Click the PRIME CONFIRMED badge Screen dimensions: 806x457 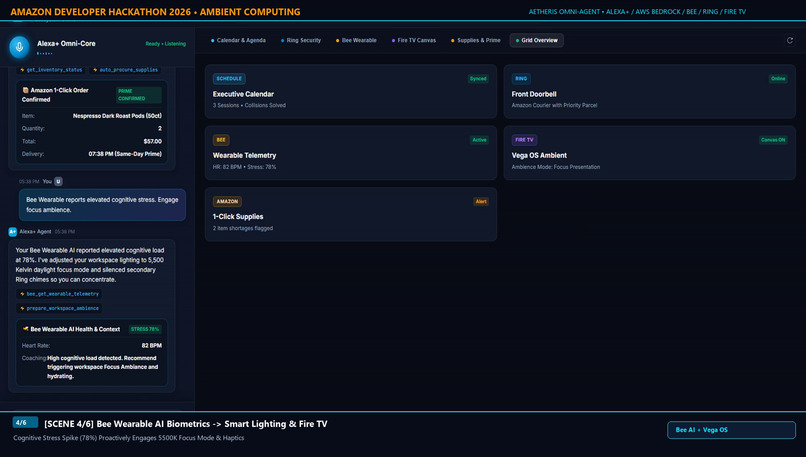[138, 95]
